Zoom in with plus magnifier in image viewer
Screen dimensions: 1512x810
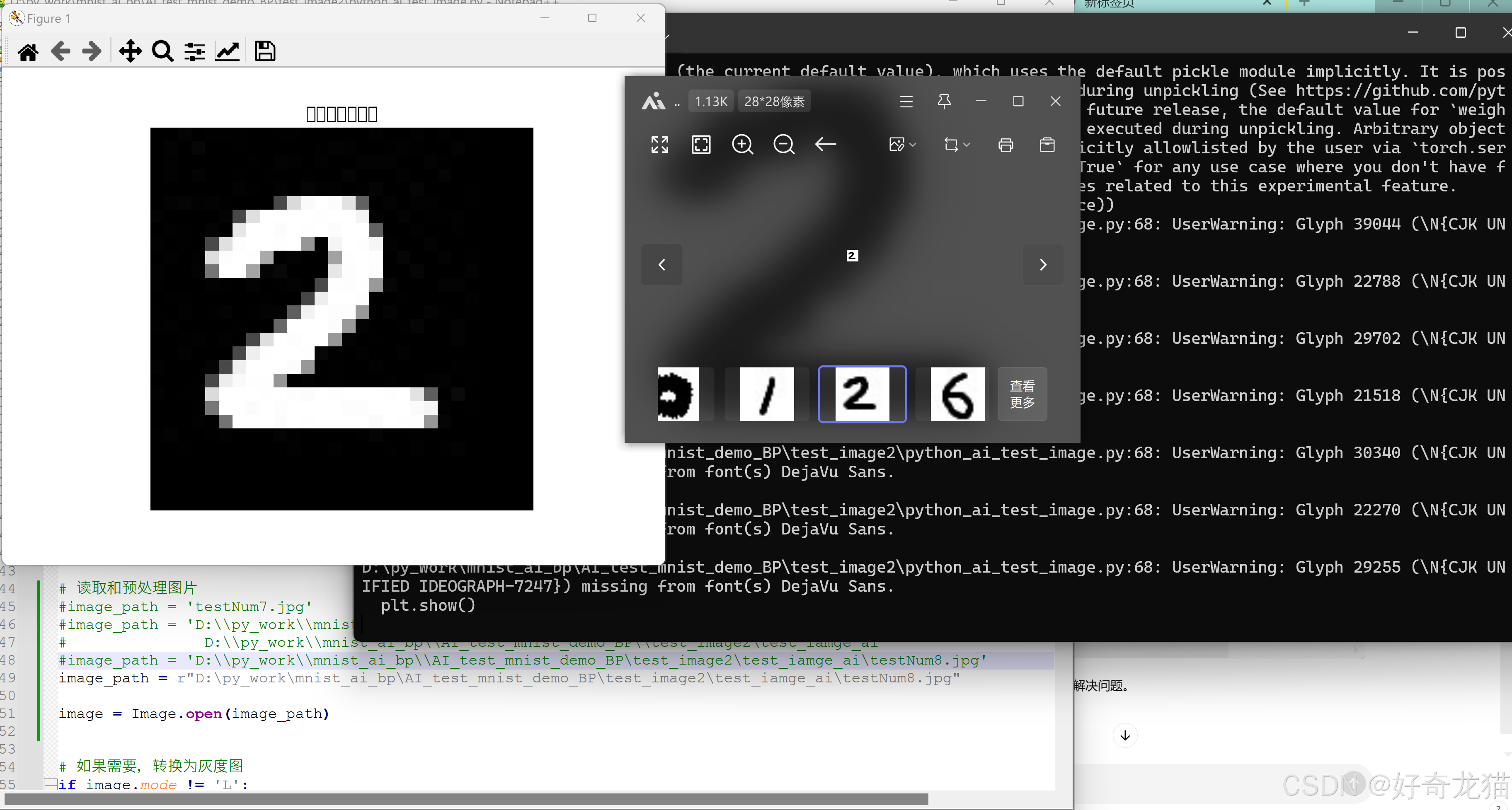tap(742, 144)
